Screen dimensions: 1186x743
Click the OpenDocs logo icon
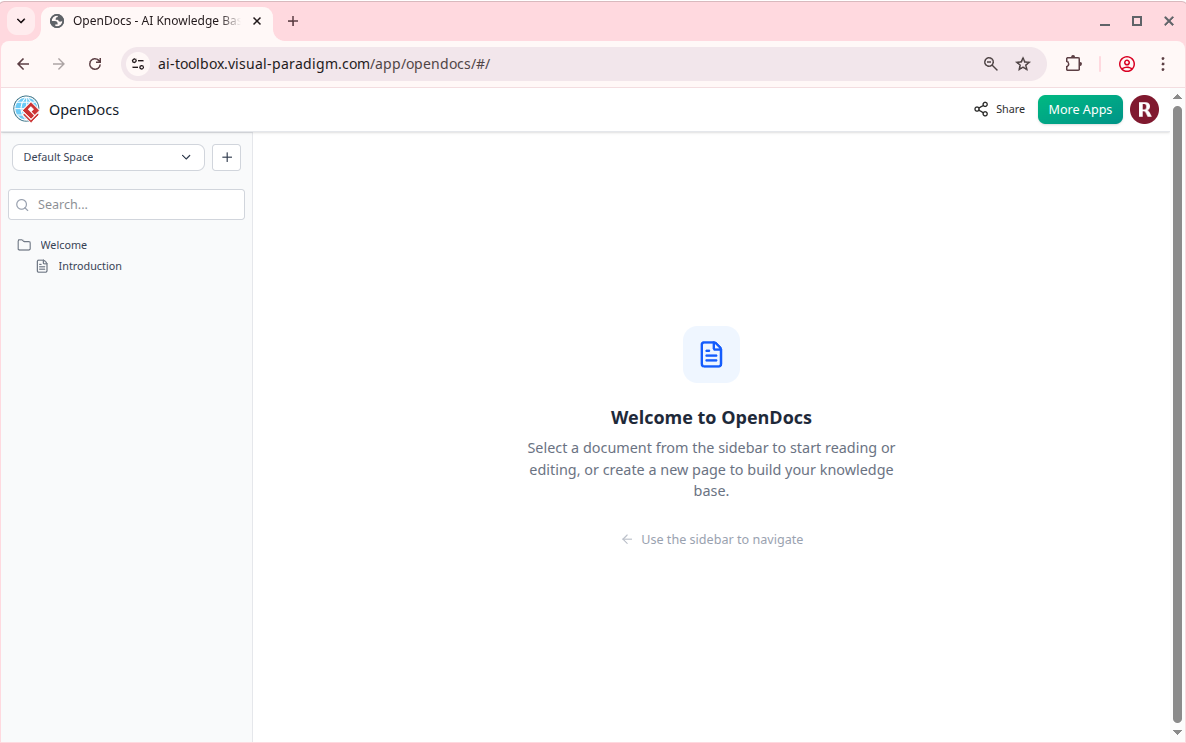pyautogui.click(x=26, y=109)
